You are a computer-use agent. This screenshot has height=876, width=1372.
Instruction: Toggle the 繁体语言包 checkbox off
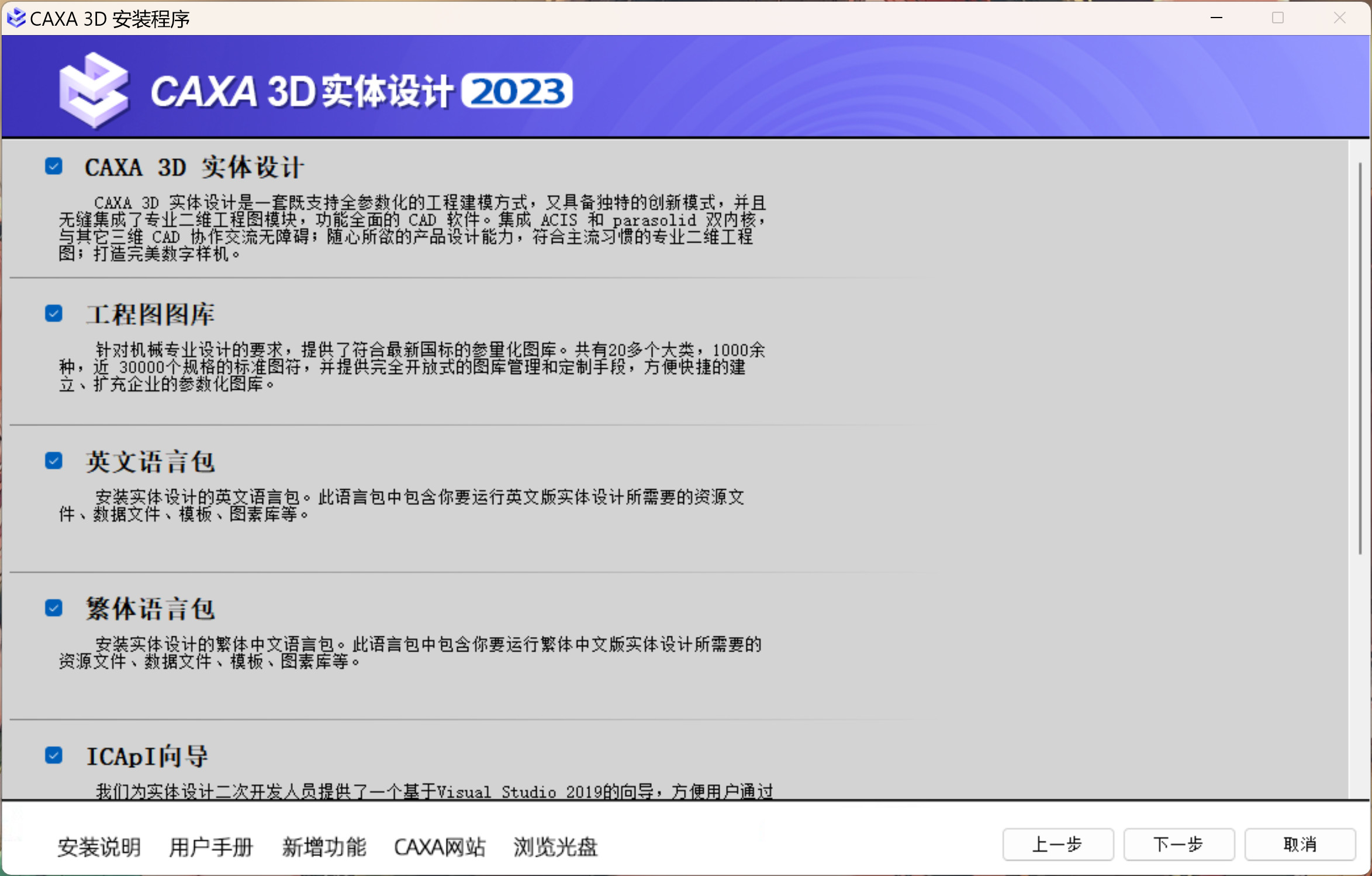(54, 608)
